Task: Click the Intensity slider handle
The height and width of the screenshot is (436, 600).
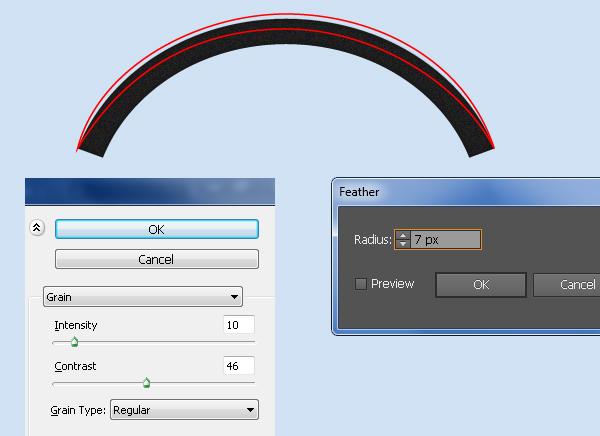Action: coord(75,341)
